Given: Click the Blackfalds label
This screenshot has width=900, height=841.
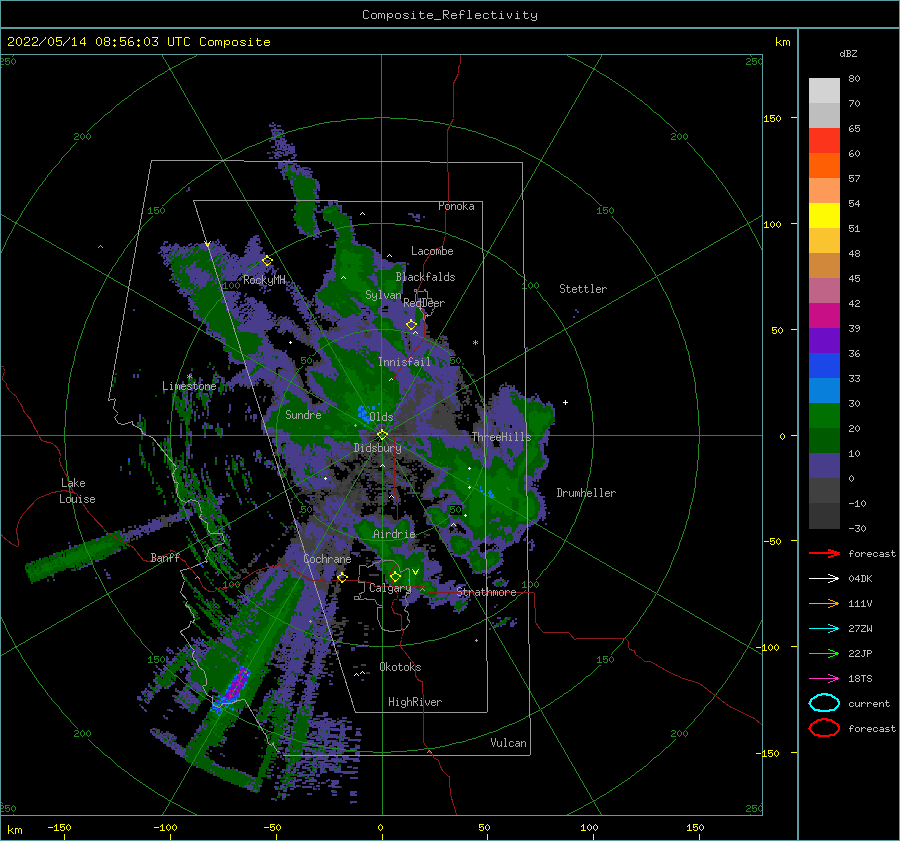Looking at the screenshot, I should coord(425,277).
